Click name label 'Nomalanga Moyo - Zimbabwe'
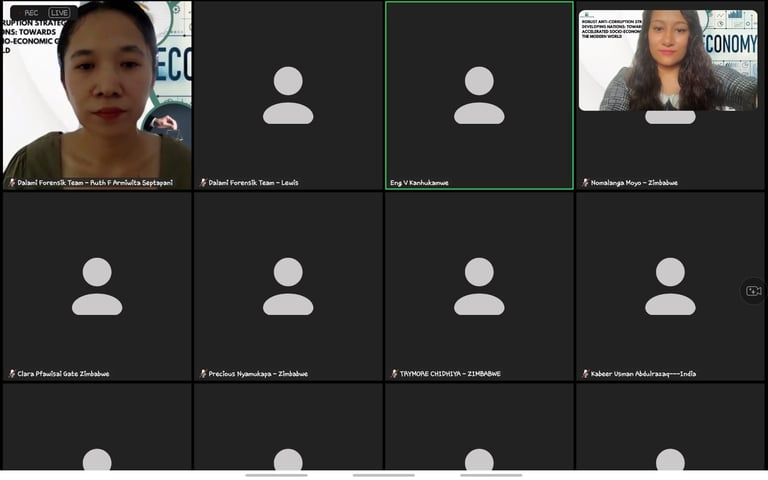Image resolution: width=768 pixels, height=480 pixels. [634, 183]
